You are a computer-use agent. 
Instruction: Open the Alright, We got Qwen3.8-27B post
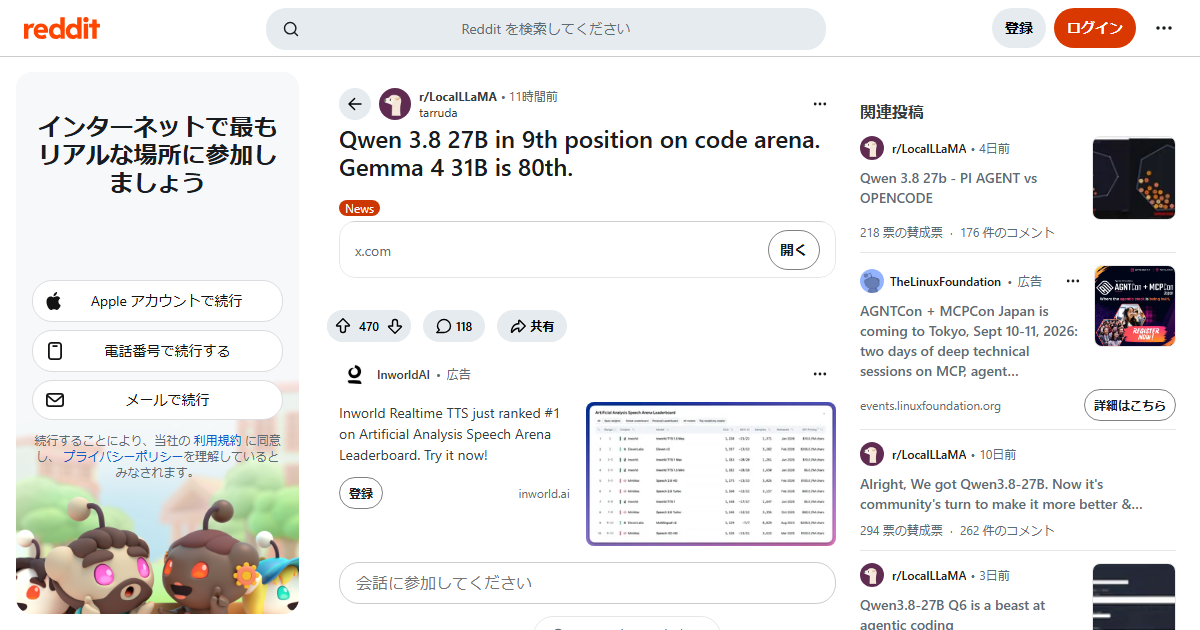[1001, 494]
